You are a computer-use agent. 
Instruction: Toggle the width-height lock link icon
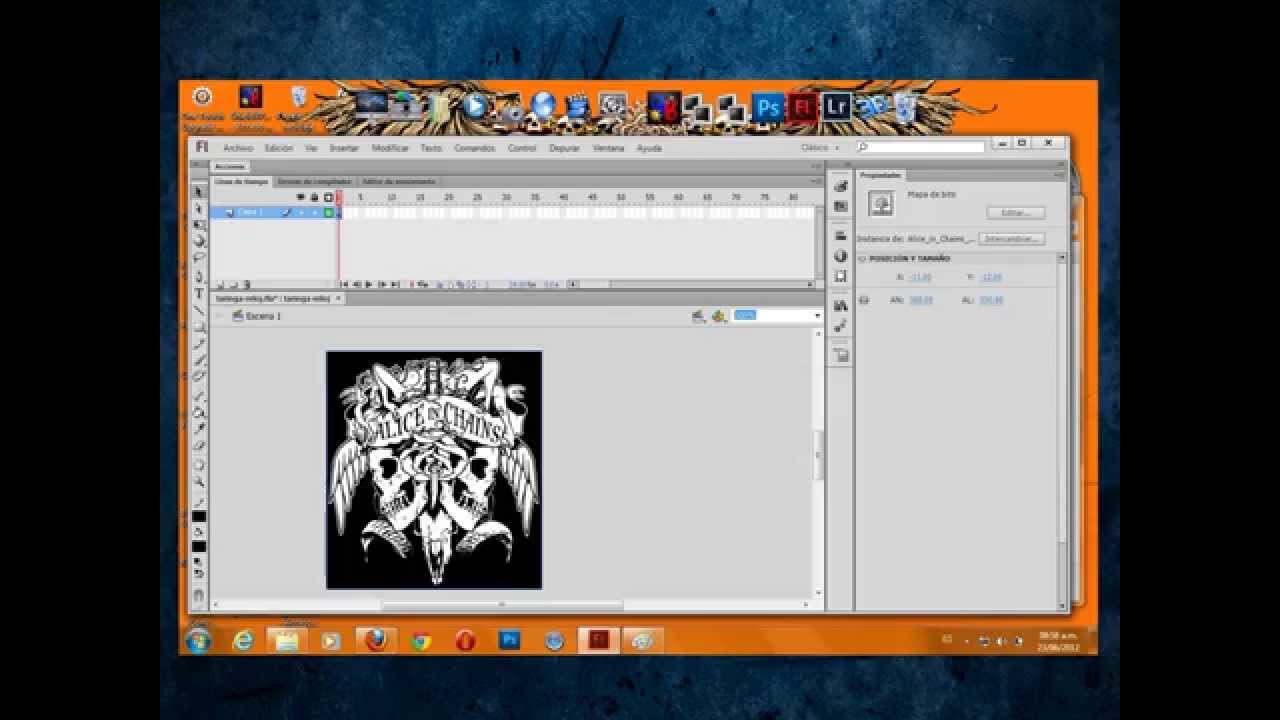click(x=864, y=300)
